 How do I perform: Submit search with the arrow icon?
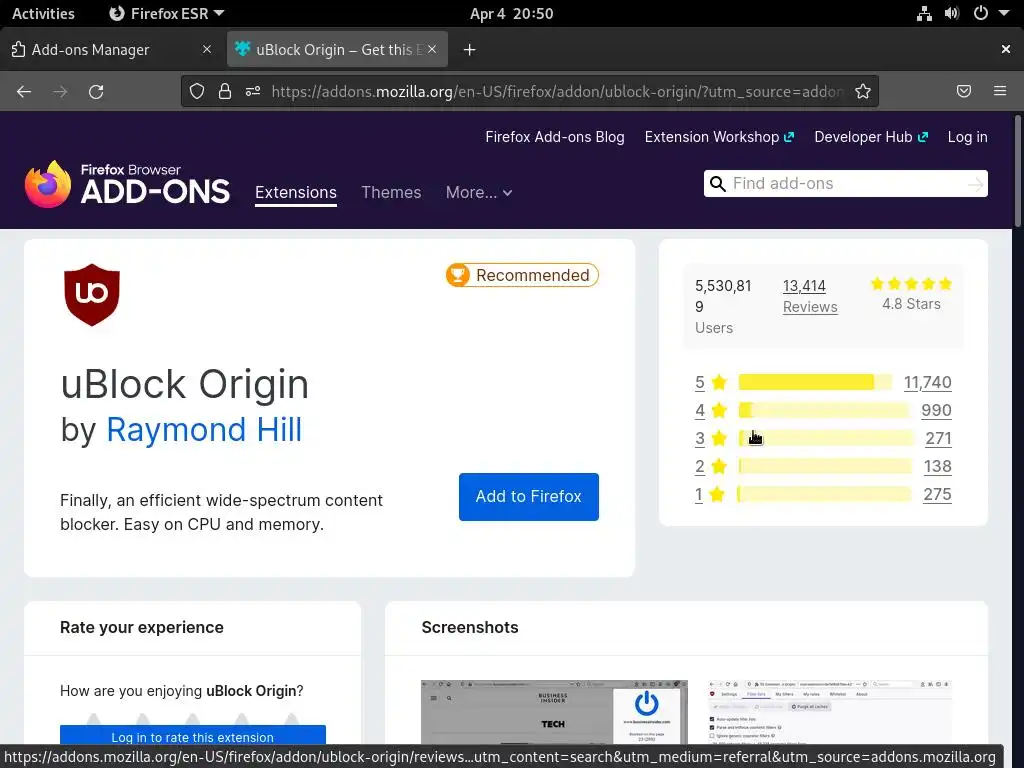click(975, 184)
